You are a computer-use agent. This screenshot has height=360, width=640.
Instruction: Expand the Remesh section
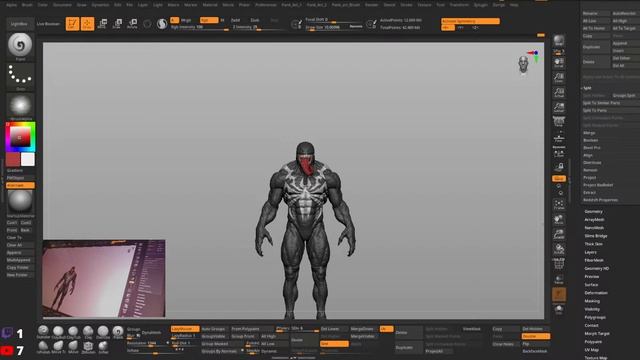(590, 170)
